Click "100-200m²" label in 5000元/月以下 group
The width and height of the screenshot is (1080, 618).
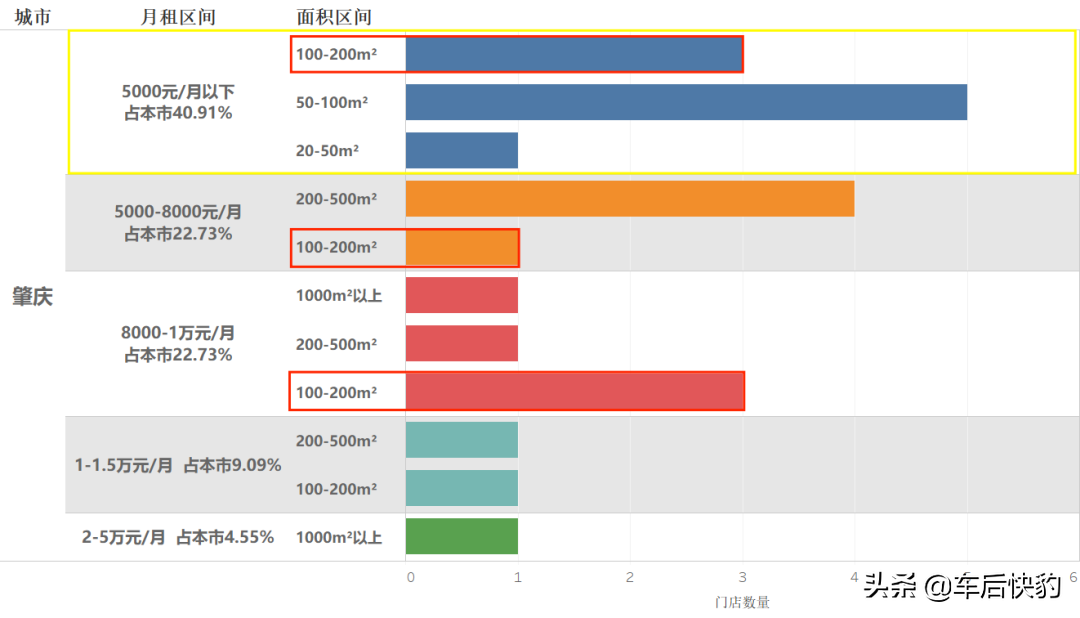coord(336,54)
